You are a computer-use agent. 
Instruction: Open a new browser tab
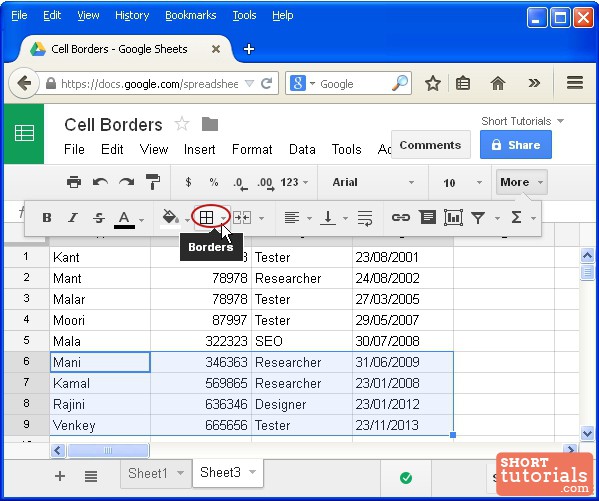coord(249,49)
